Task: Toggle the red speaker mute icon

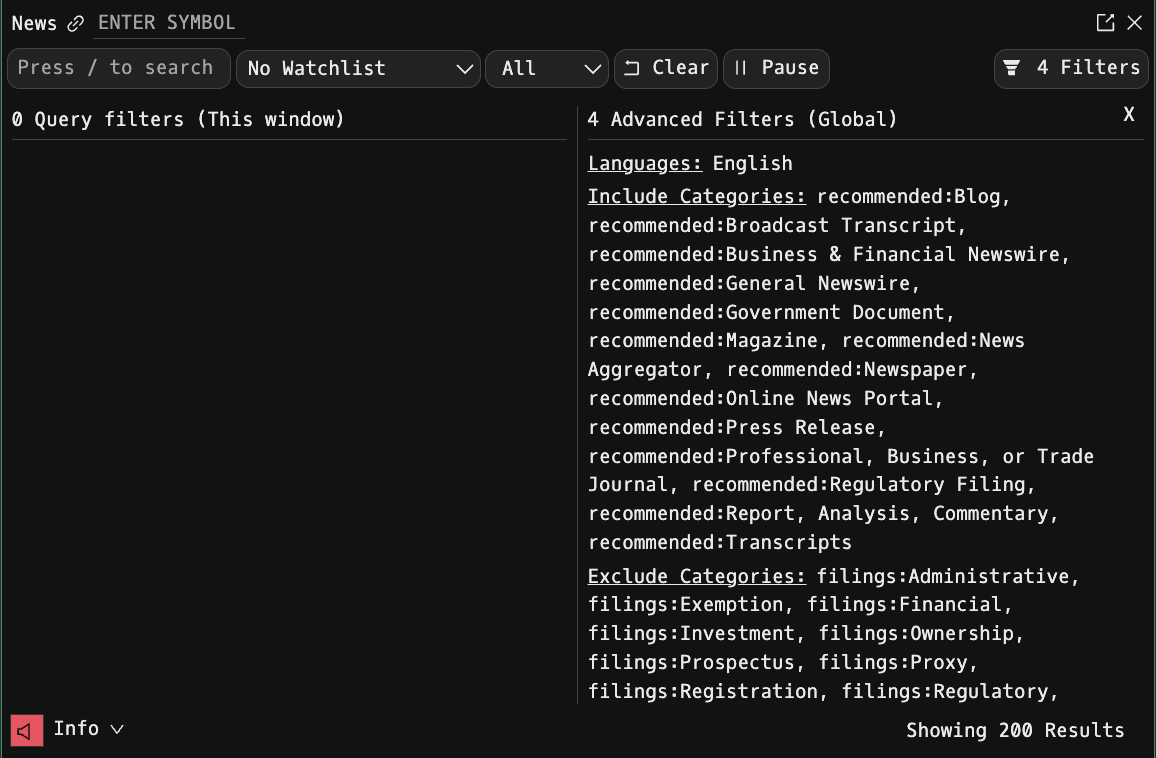Action: 27,731
